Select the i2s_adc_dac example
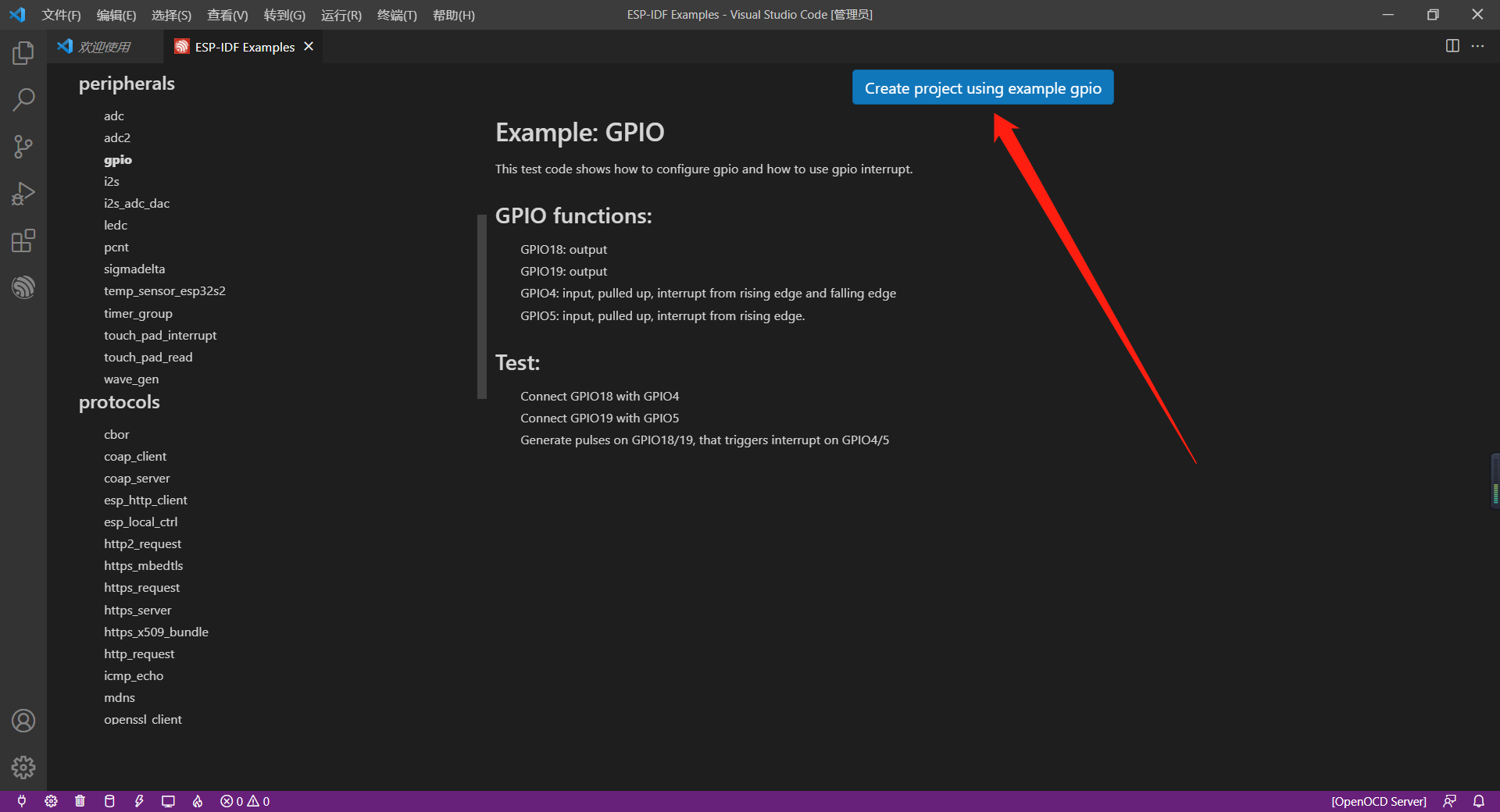The height and width of the screenshot is (812, 1500). point(137,203)
